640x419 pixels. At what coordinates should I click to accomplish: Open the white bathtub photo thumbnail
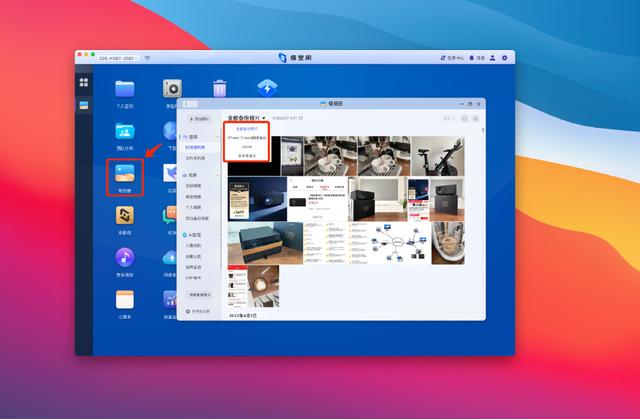448,243
